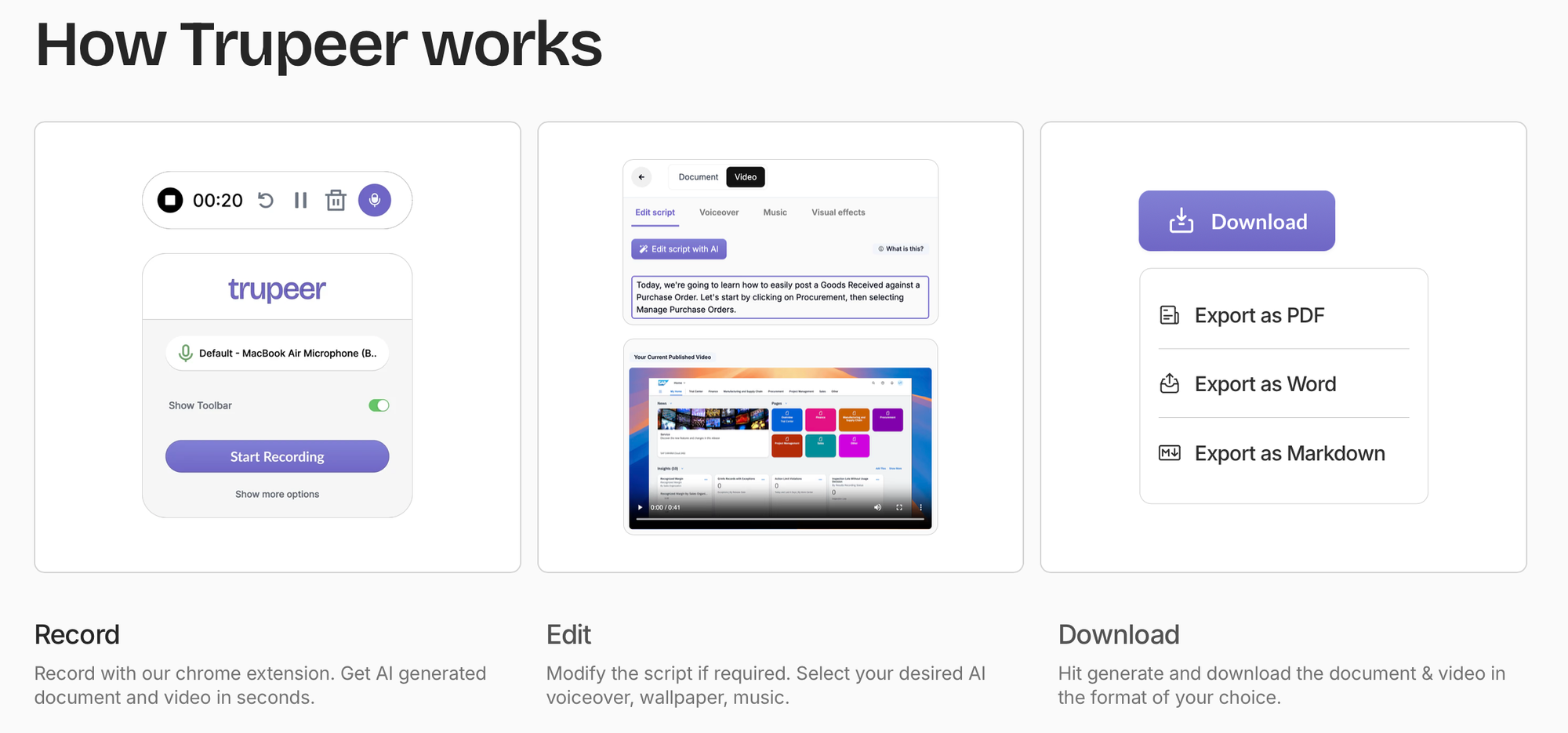The height and width of the screenshot is (733, 1568).
Task: Enter fullscreen on the video player
Action: coord(899,507)
